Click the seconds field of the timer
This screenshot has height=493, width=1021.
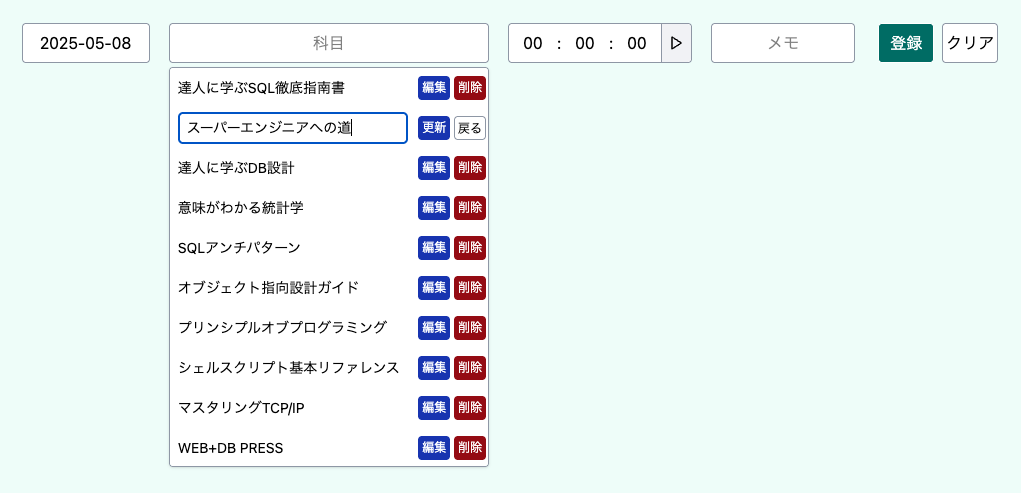tap(637, 44)
